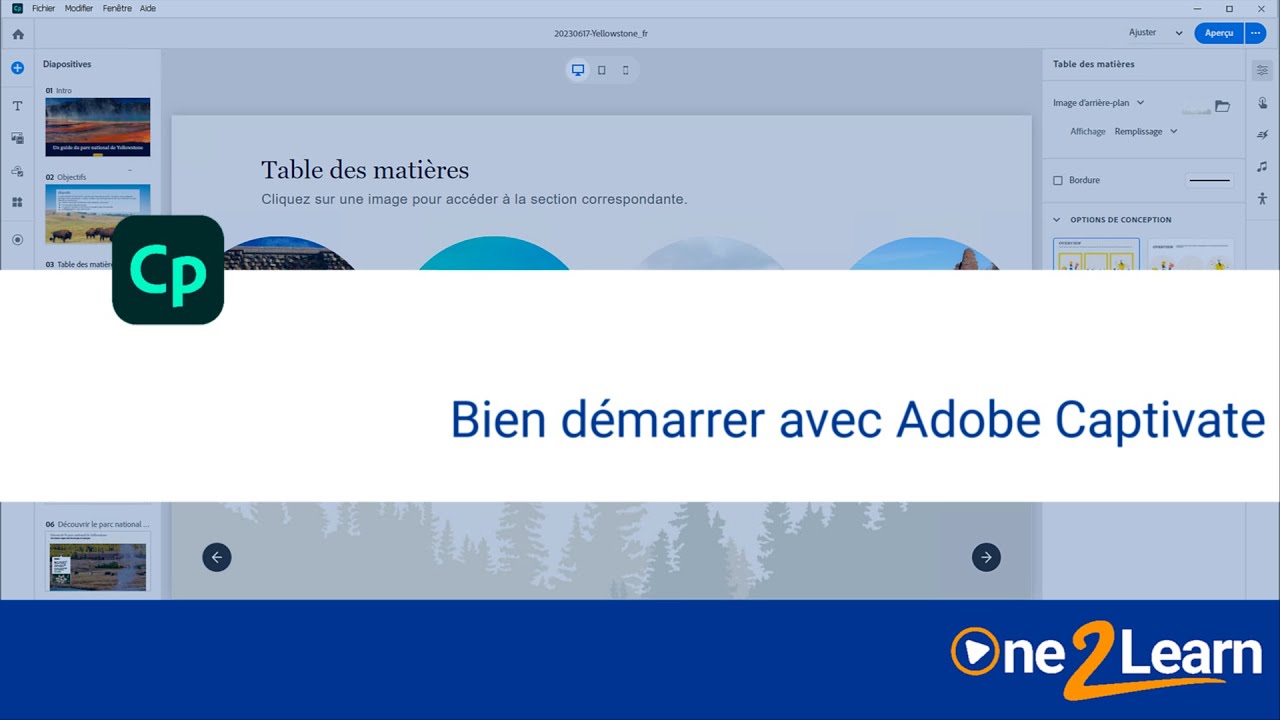Image resolution: width=1280 pixels, height=720 pixels.
Task: Open the Ajuster zoom dropdown
Action: 1156,33
